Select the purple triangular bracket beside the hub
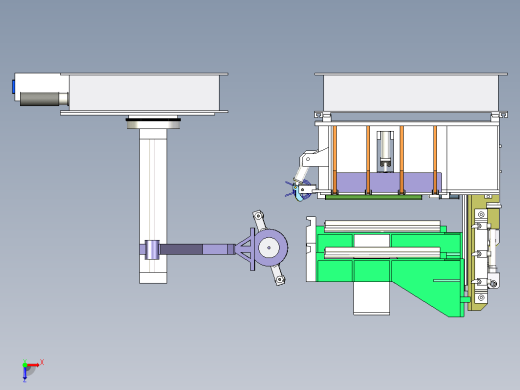Image resolution: width=520 pixels, height=390 pixels. (245, 249)
